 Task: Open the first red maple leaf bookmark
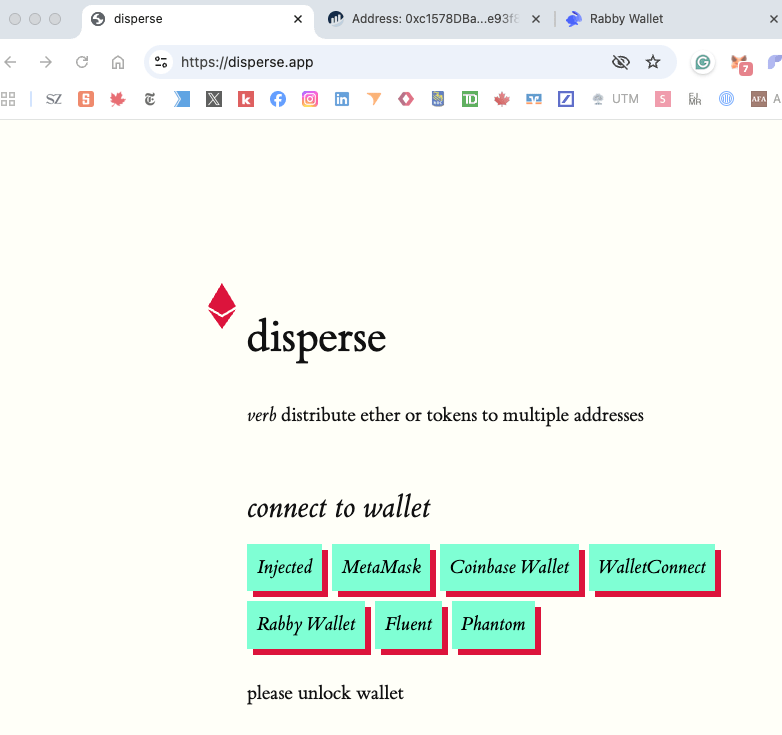click(x=118, y=99)
